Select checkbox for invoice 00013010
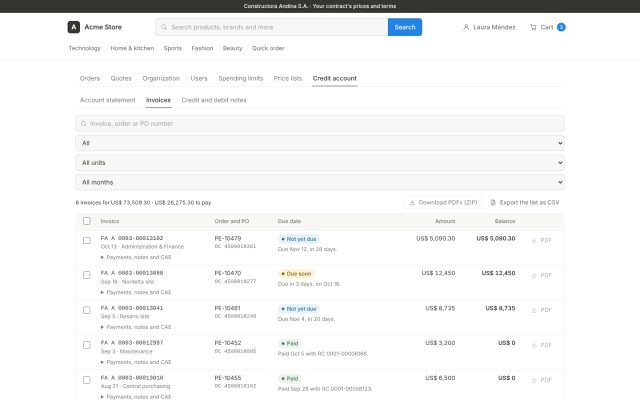The width and height of the screenshot is (640, 400). coord(87,380)
